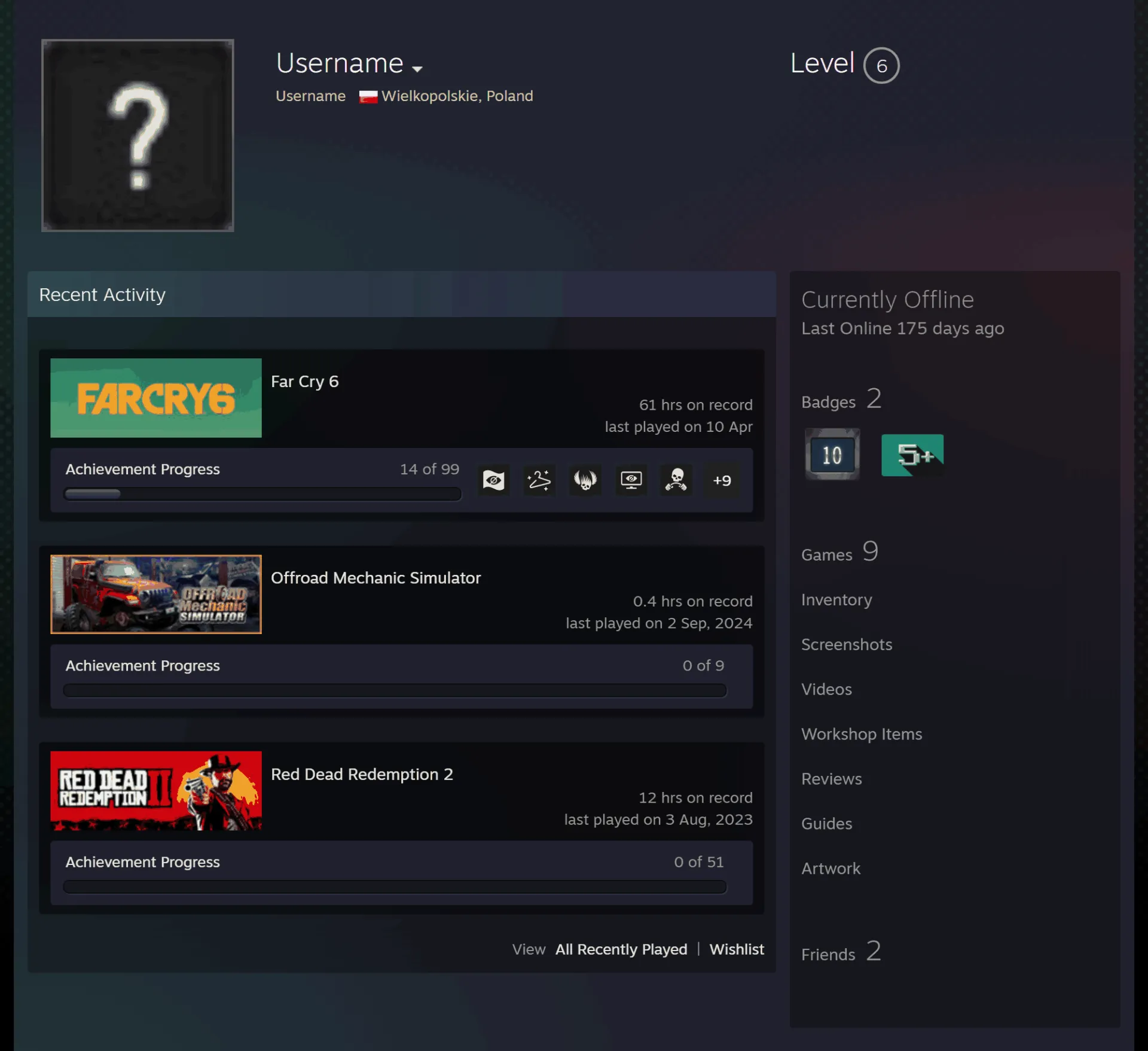Click the Last Online 175 days ago text
1148x1051 pixels.
click(x=902, y=328)
